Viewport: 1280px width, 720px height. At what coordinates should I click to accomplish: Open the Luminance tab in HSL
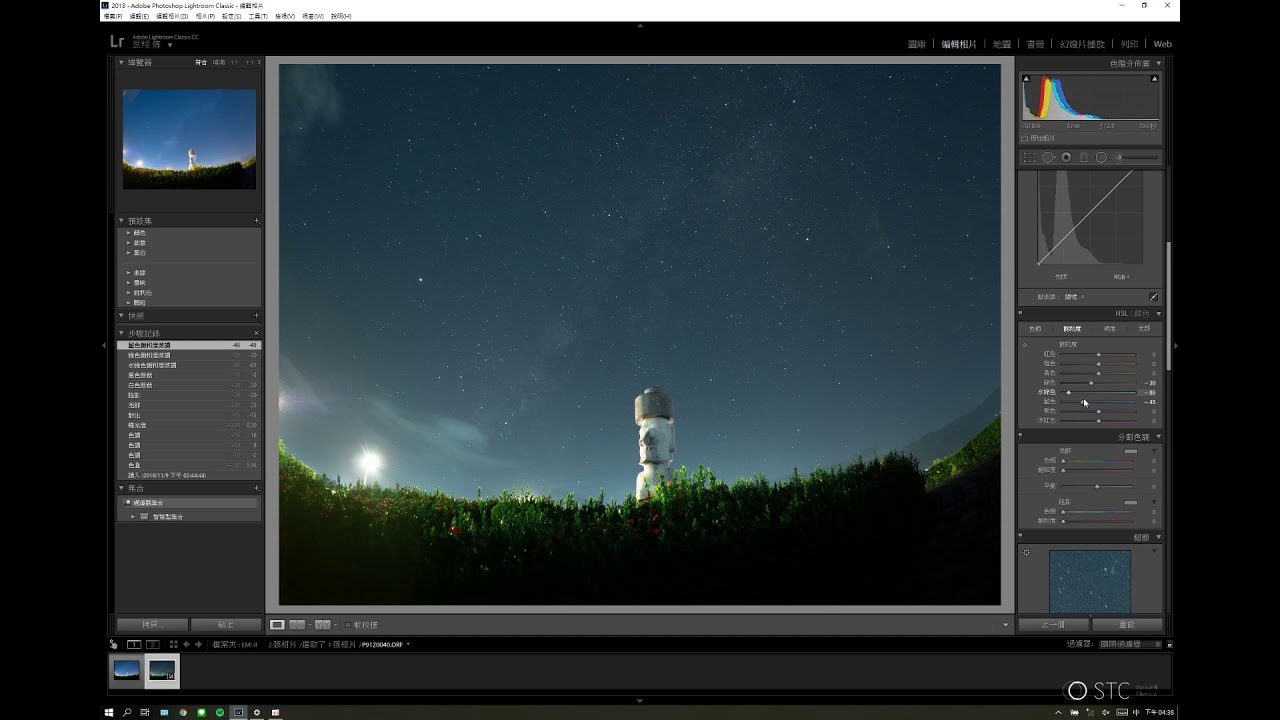(1109, 329)
